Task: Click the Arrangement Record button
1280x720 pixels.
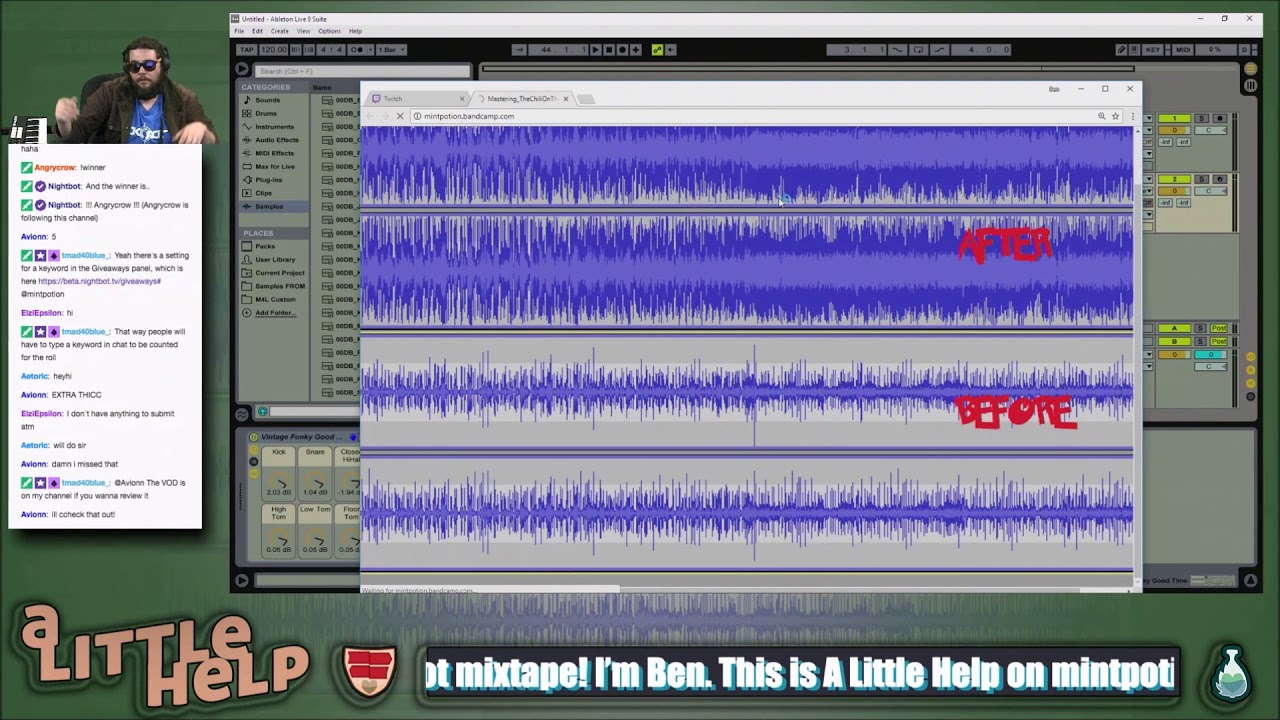Action: tap(622, 50)
